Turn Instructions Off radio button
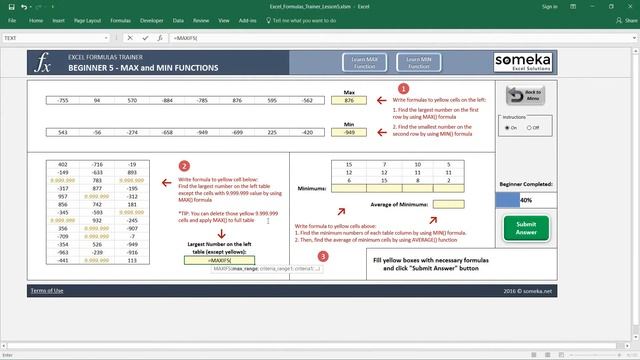The image size is (640, 360). (x=529, y=128)
